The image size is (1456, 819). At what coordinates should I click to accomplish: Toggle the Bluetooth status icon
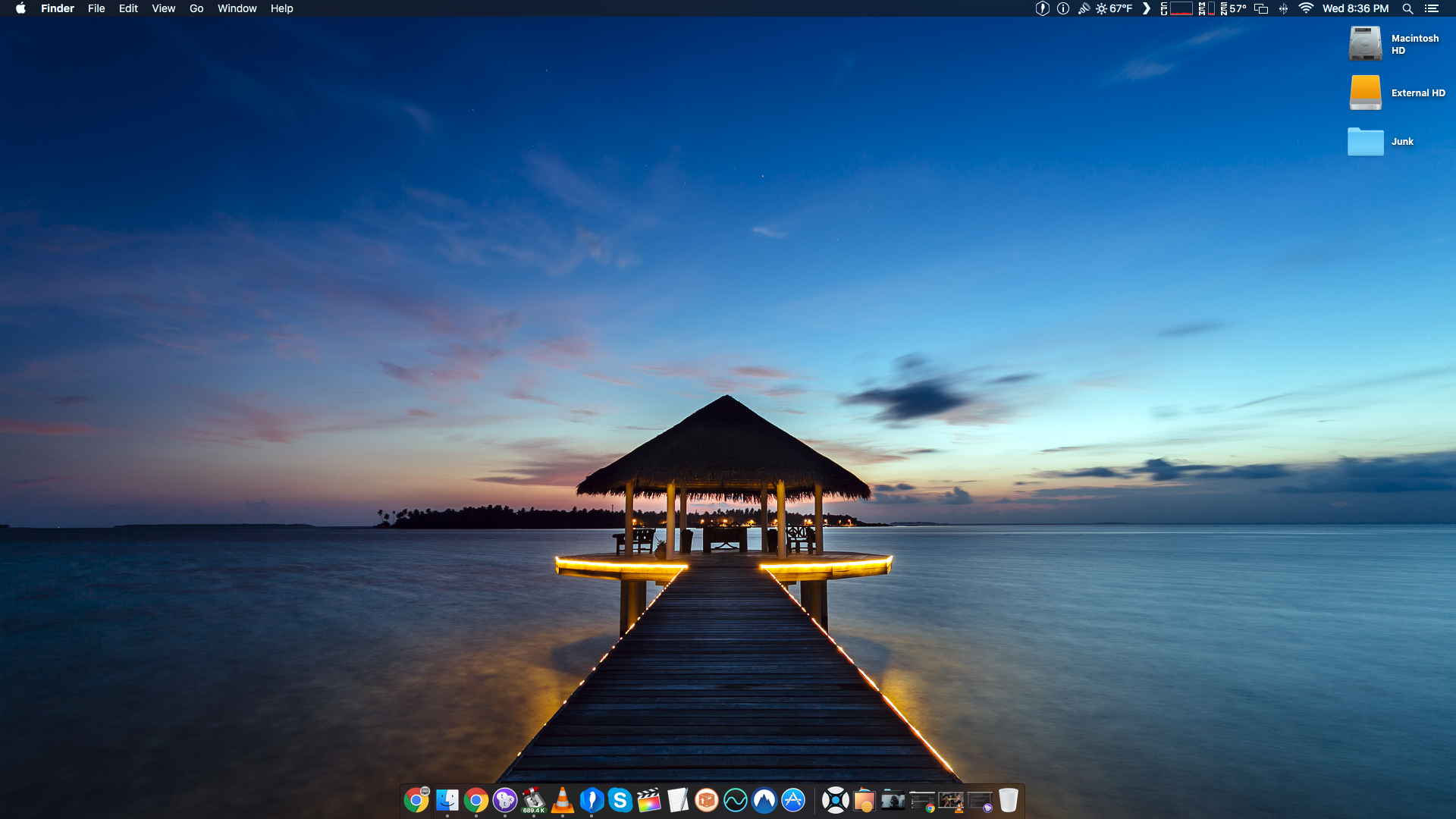click(x=1283, y=8)
